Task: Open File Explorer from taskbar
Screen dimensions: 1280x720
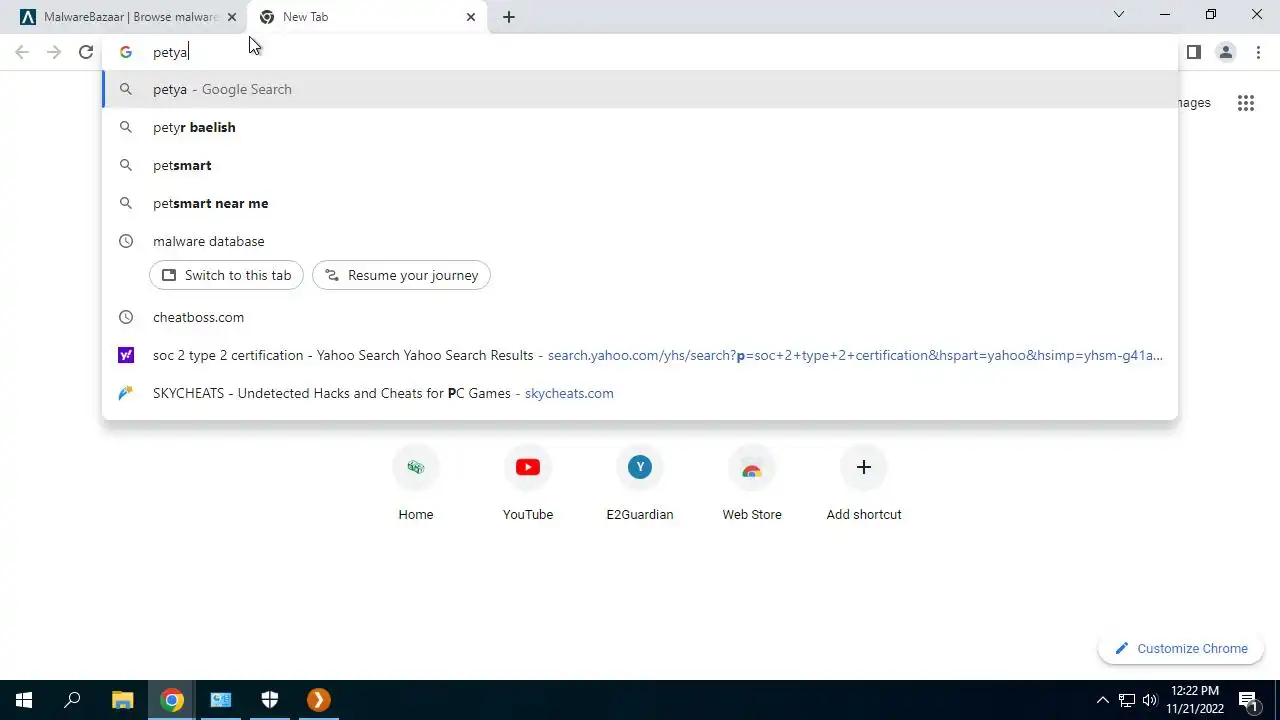Action: [x=122, y=700]
